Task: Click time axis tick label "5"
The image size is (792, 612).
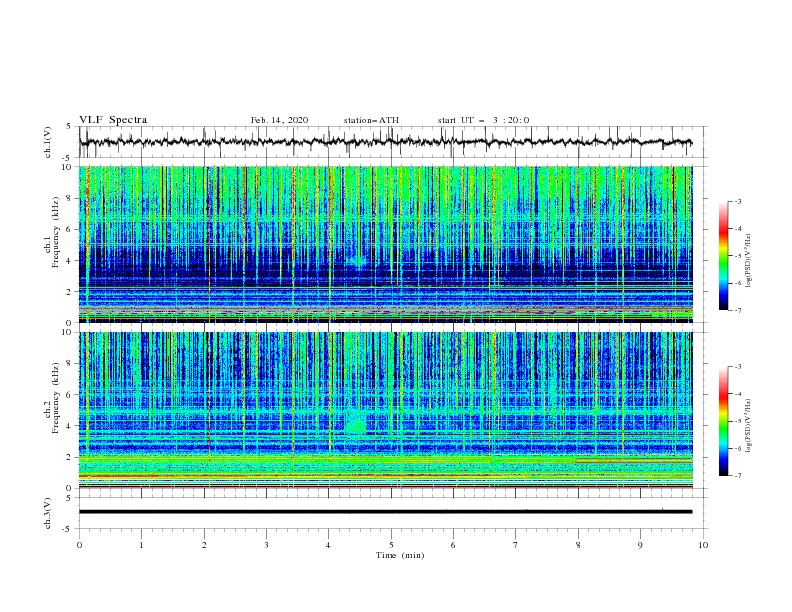Action: (x=391, y=545)
